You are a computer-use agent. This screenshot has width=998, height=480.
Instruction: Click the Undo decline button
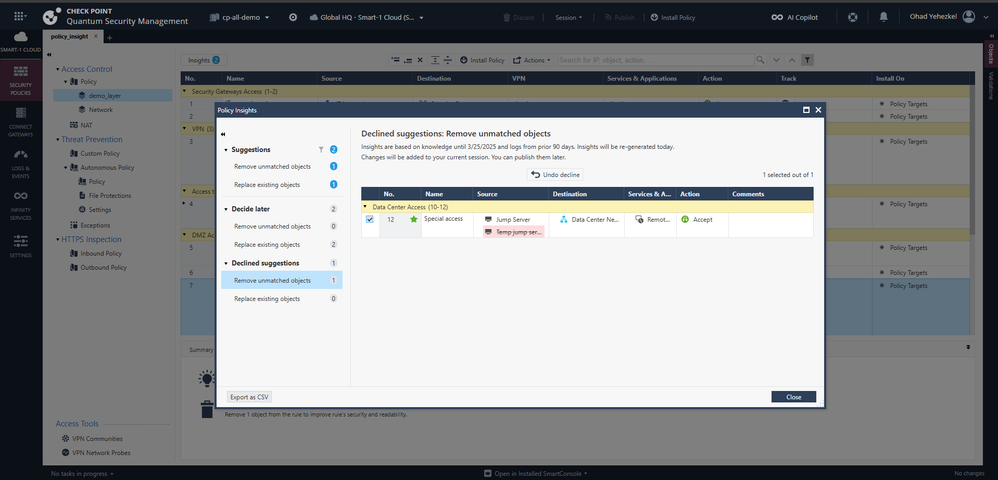tap(556, 174)
